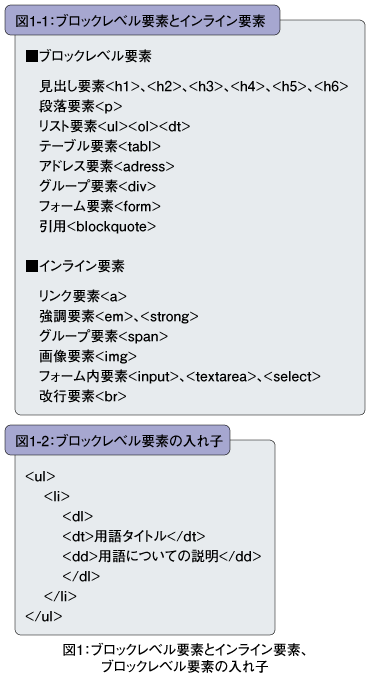Click the リンク要素<a> line
This screenshot has height=680, width=370.
coord(83,296)
